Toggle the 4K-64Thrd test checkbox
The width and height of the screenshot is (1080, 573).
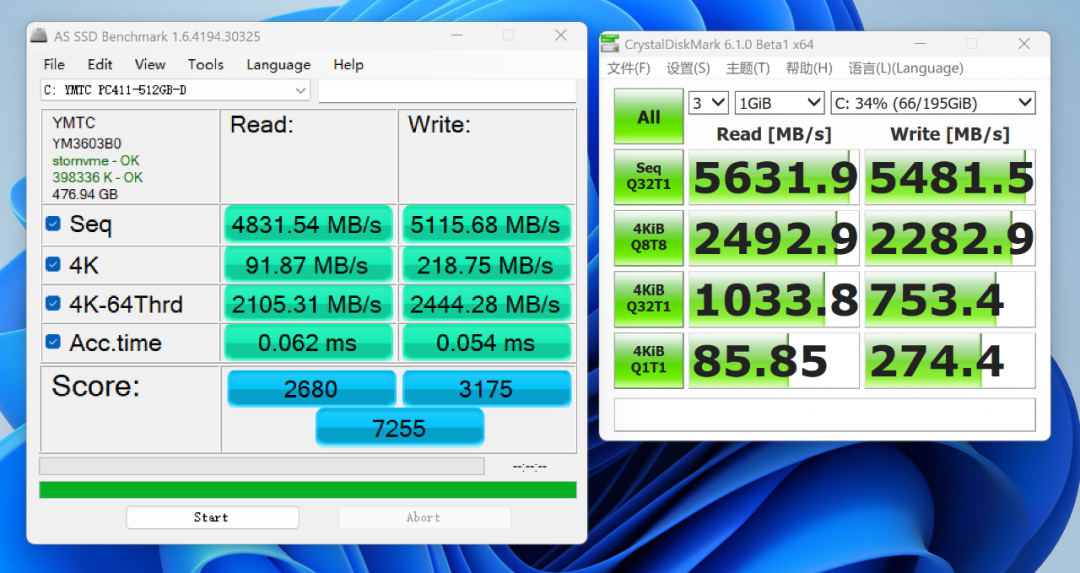[53, 303]
